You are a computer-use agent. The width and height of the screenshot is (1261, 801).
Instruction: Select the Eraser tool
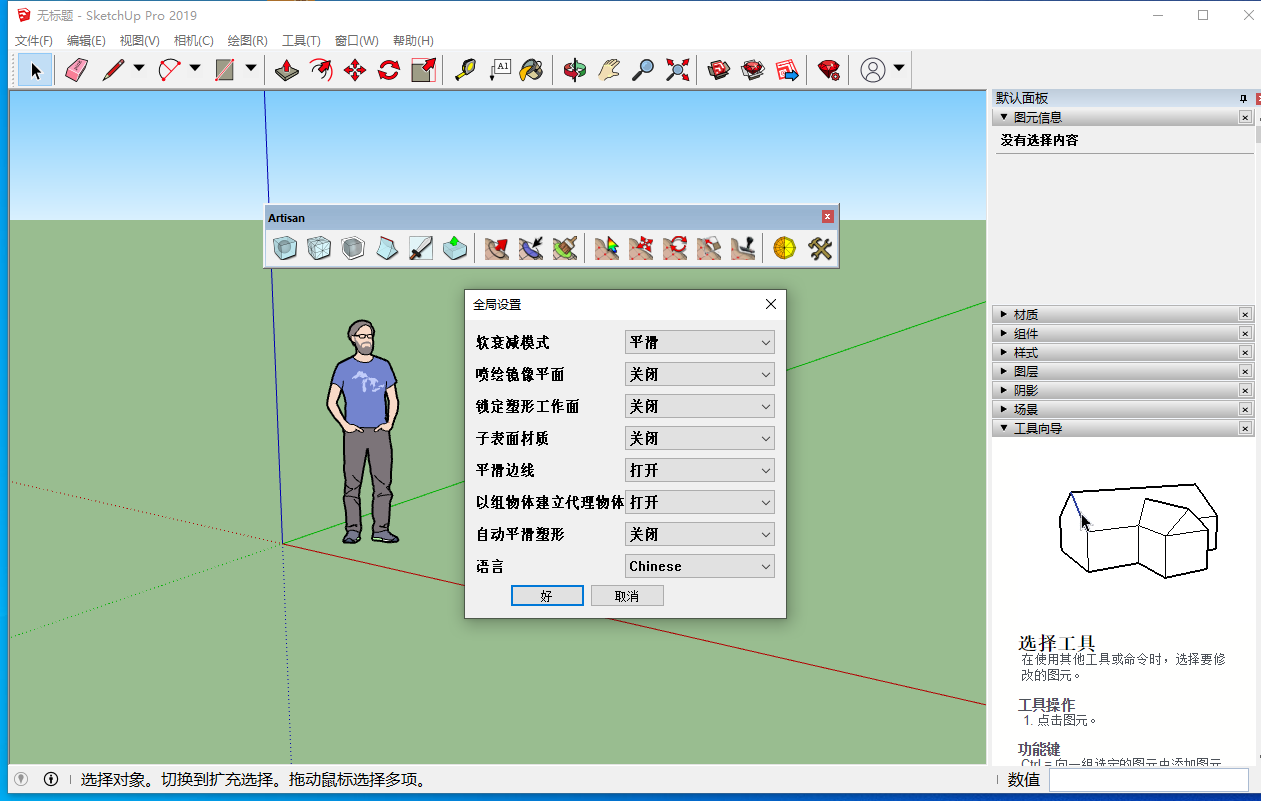pyautogui.click(x=77, y=70)
